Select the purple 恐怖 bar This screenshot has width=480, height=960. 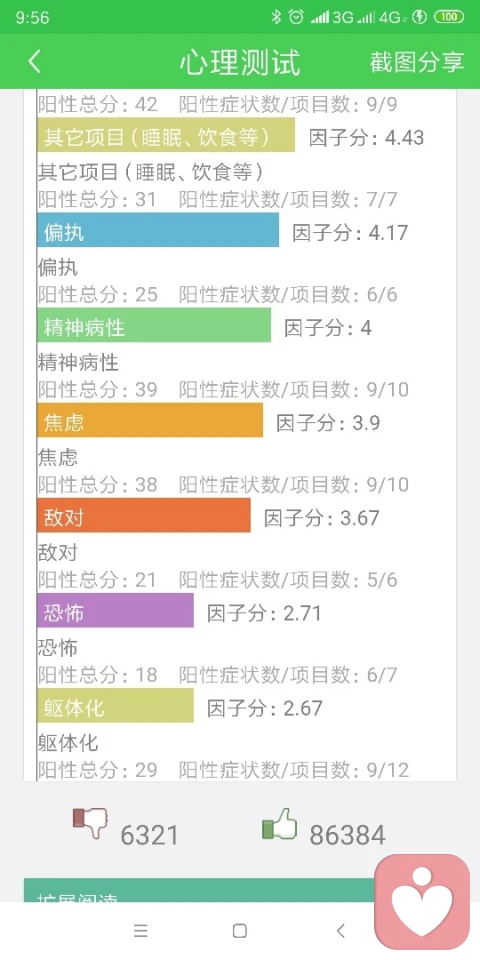(115, 610)
